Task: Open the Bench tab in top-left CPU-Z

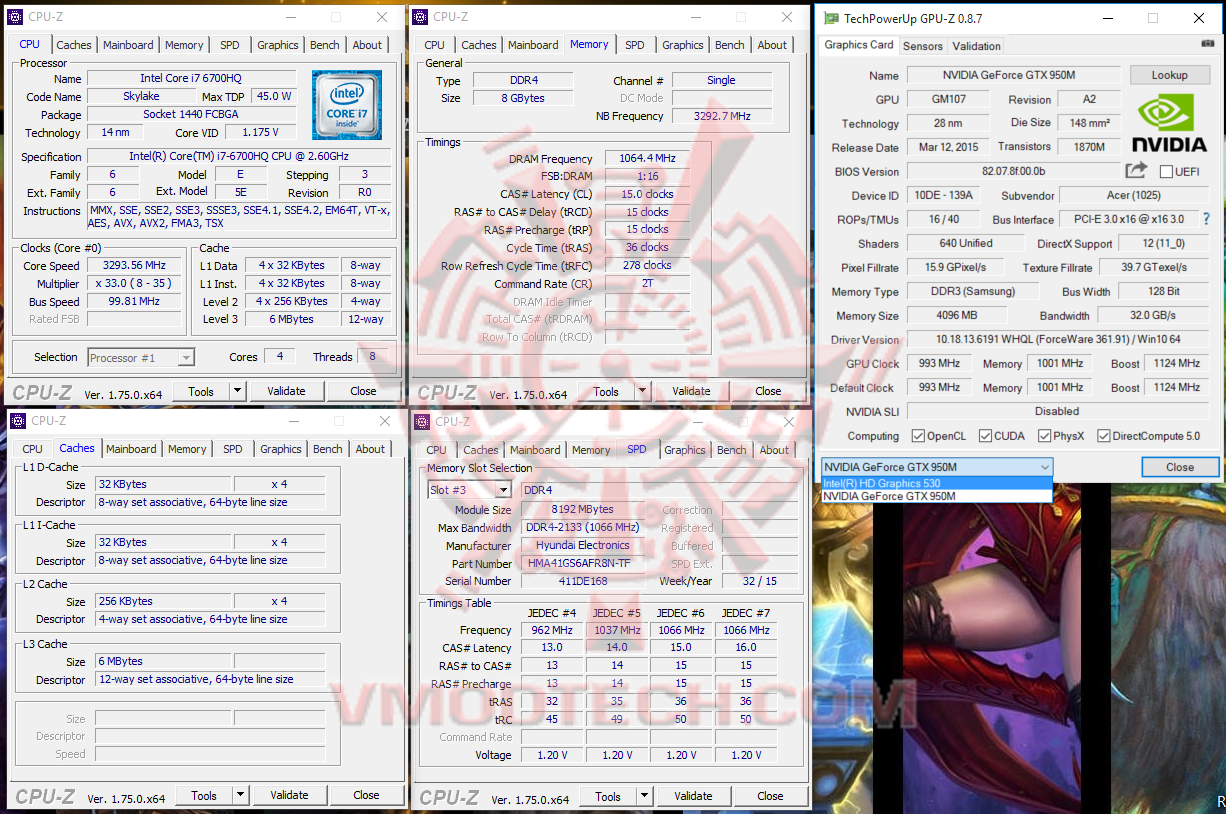Action: [x=324, y=45]
